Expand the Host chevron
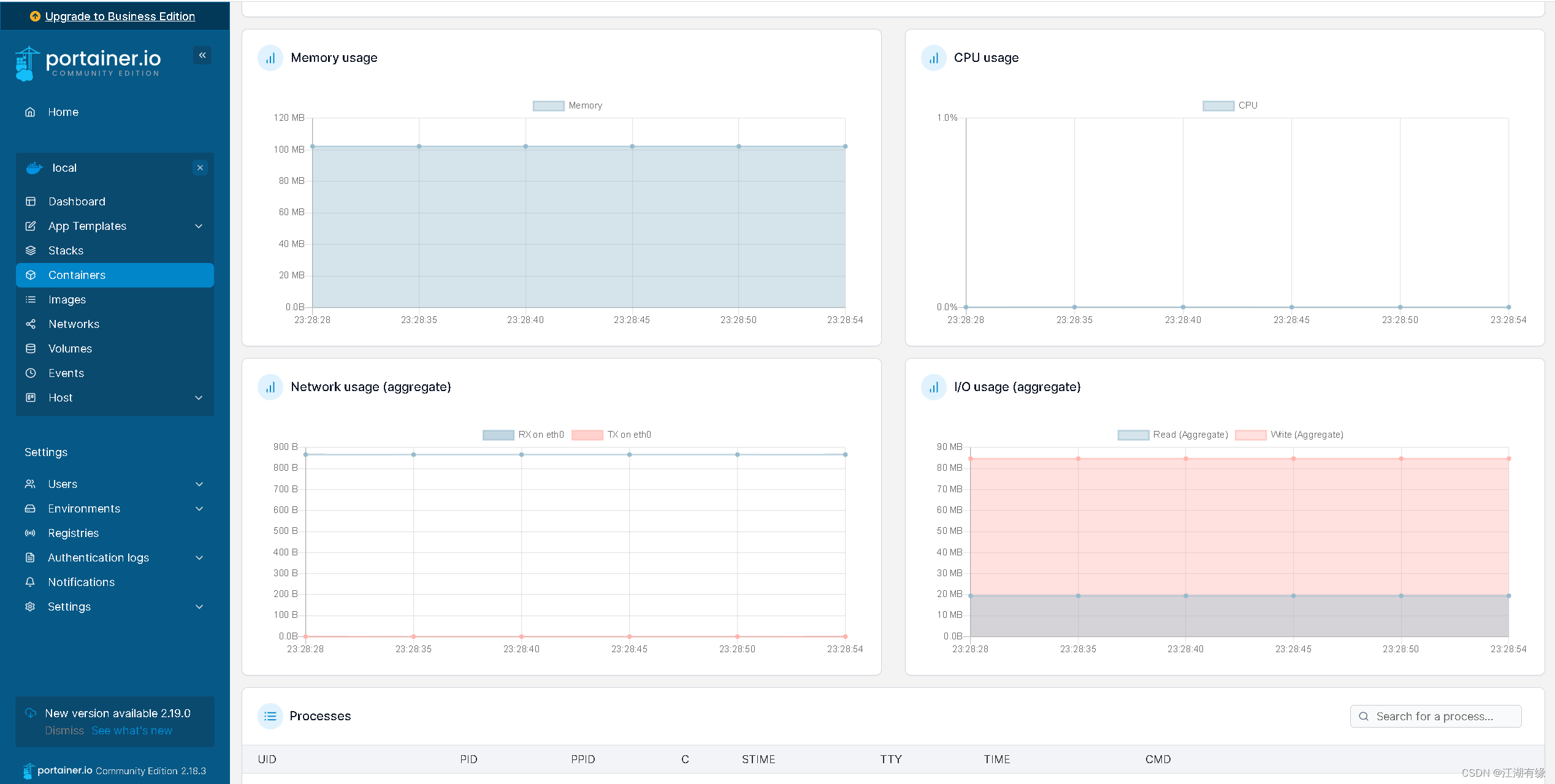The image size is (1555, 784). 199,398
